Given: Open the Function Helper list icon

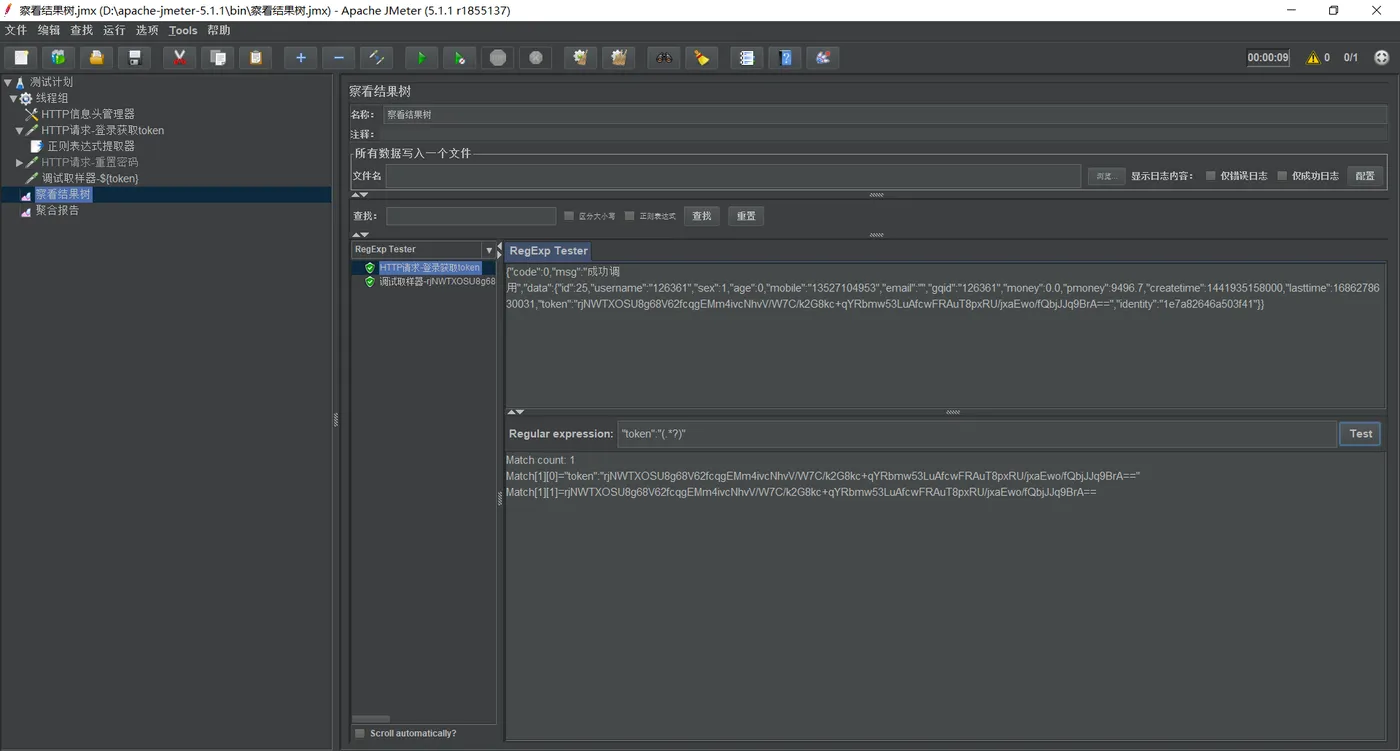Looking at the screenshot, I should pos(746,58).
